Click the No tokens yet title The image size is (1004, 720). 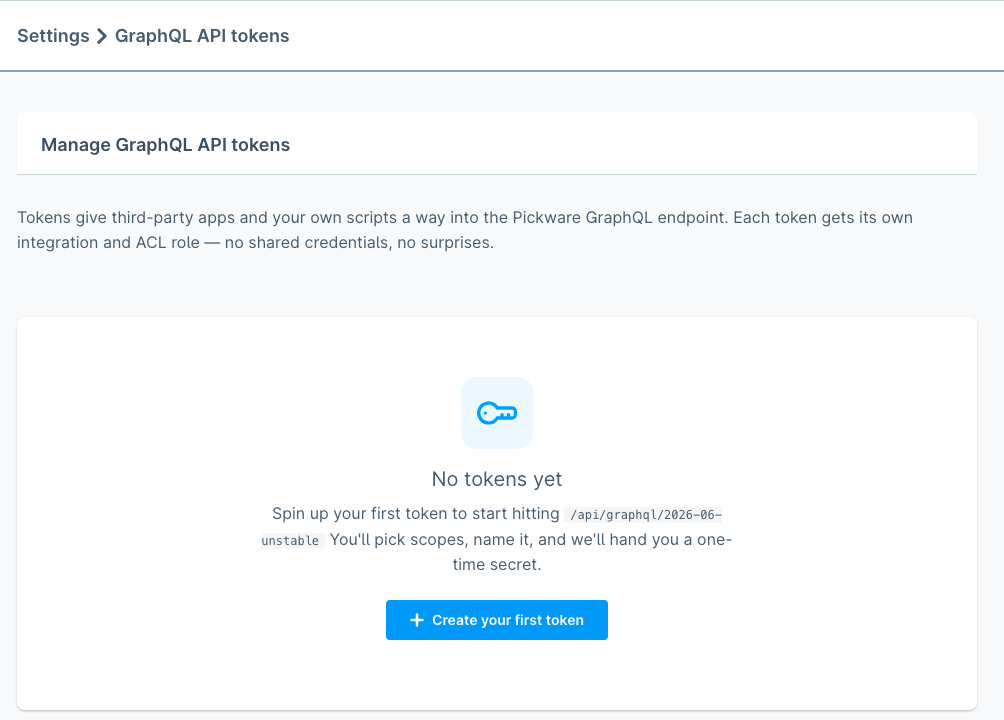pyautogui.click(x=497, y=479)
